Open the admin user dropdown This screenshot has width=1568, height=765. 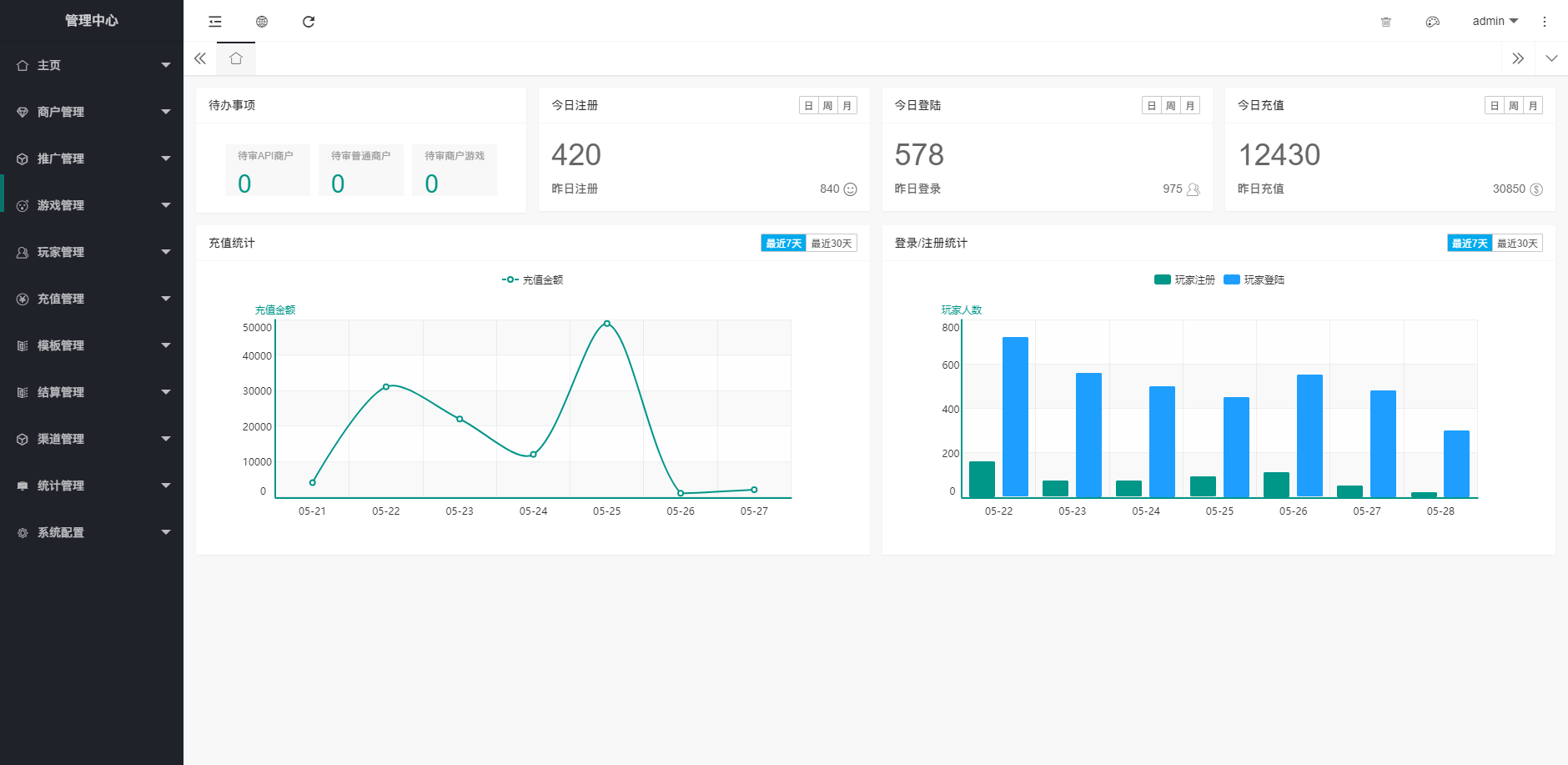(x=1495, y=22)
